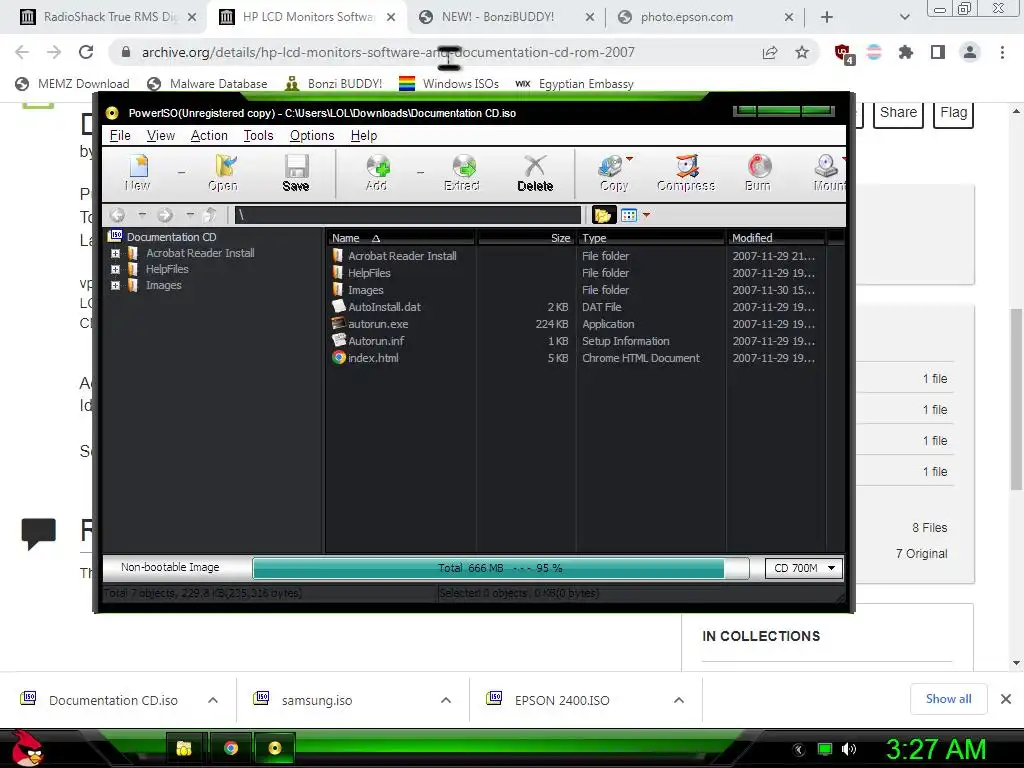Click the PowerISO path input field
The width and height of the screenshot is (1024, 768).
pyautogui.click(x=408, y=215)
